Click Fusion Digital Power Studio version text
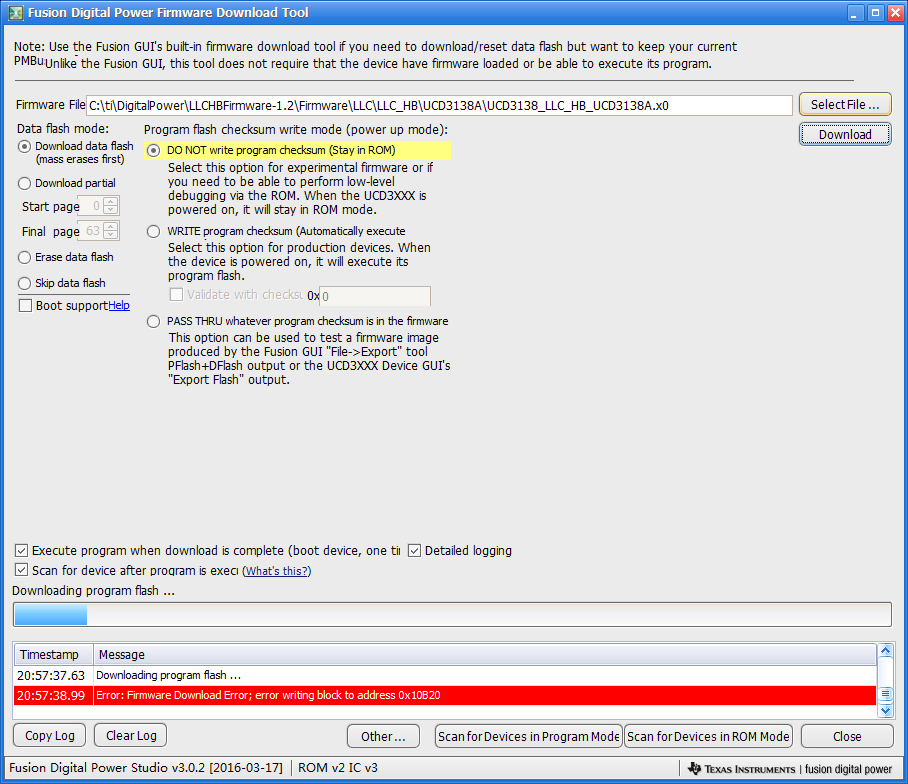 coord(146,768)
